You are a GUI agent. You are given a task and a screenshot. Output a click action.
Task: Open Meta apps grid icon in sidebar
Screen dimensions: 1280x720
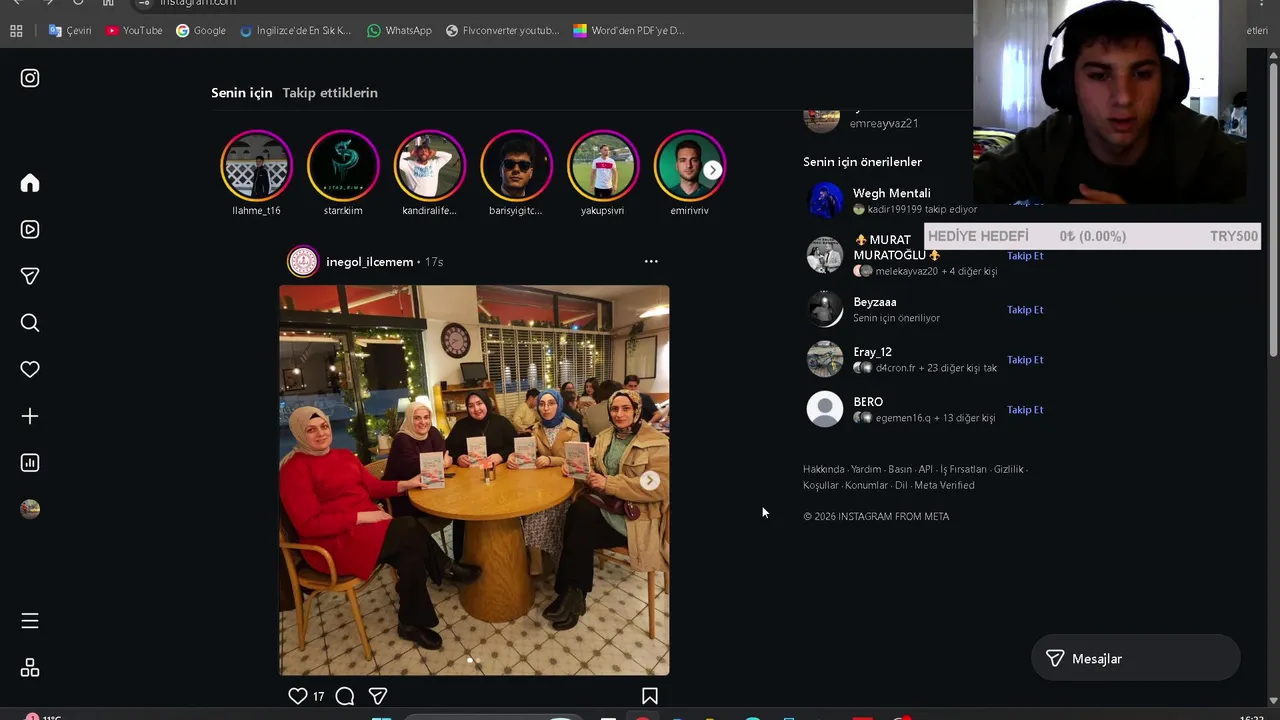(x=30, y=668)
